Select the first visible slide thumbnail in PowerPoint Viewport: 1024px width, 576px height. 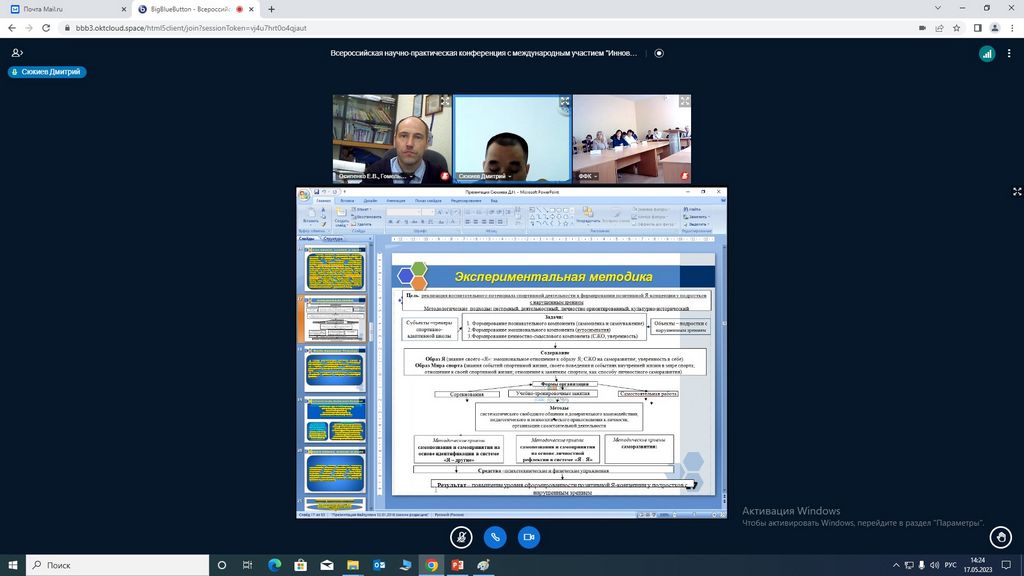pos(335,270)
